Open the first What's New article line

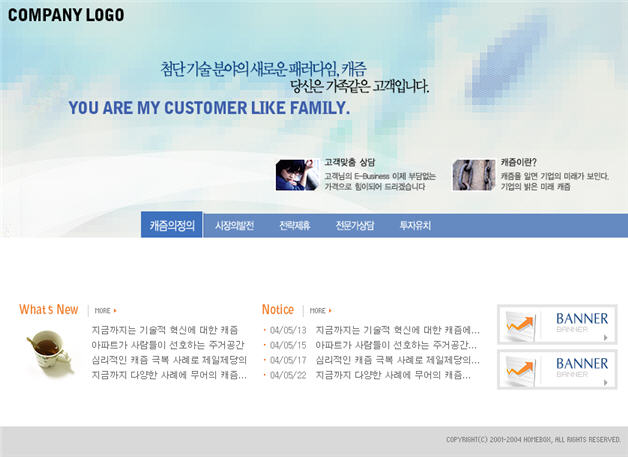pos(165,330)
